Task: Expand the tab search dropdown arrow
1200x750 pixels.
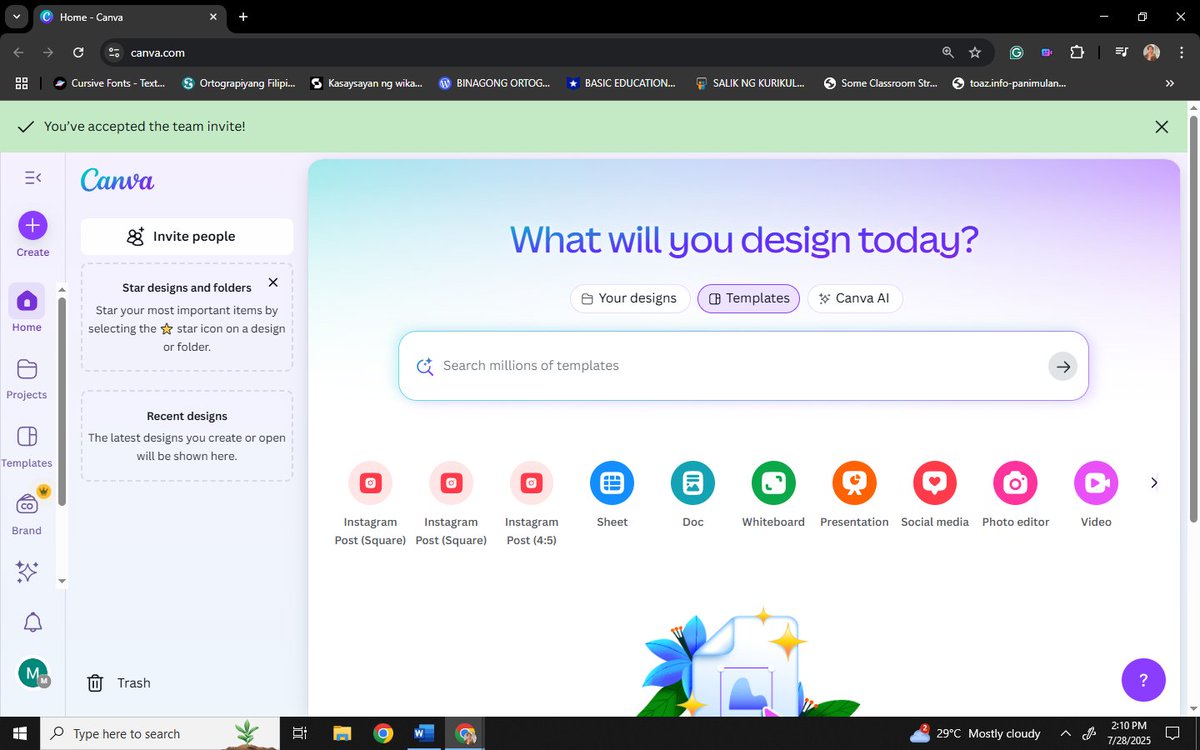Action: tap(17, 16)
